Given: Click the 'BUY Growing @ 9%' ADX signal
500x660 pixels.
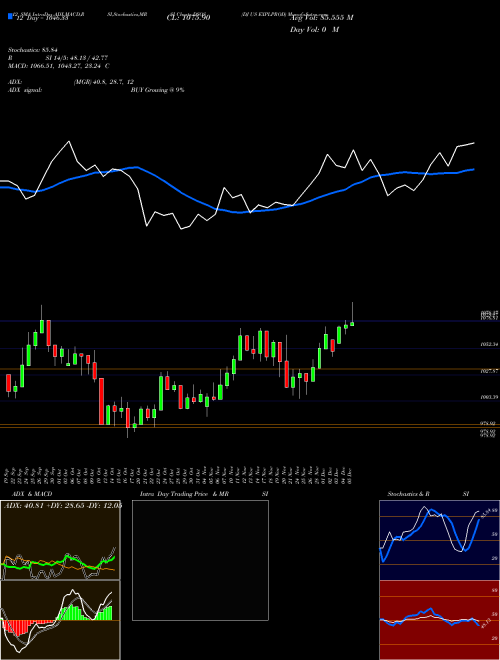Looking at the screenshot, I should pyautogui.click(x=157, y=90).
